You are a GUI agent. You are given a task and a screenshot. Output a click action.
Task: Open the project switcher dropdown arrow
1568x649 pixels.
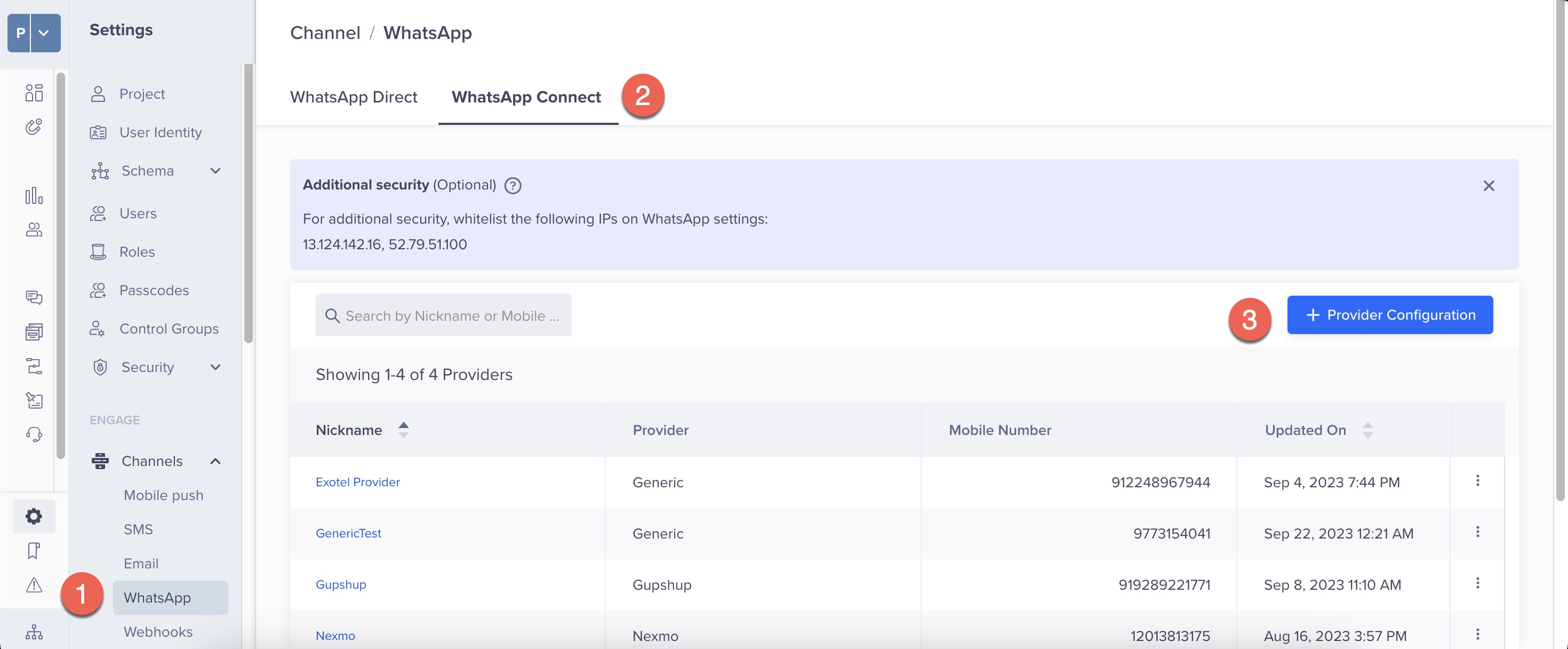[44, 33]
